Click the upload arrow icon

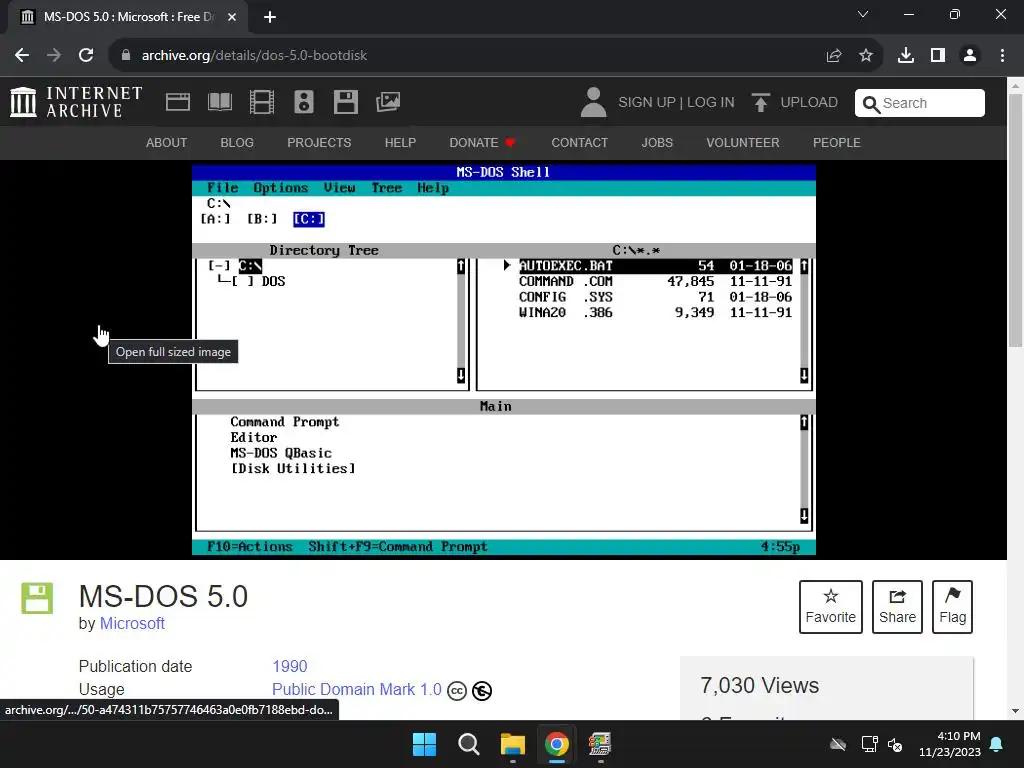(760, 103)
